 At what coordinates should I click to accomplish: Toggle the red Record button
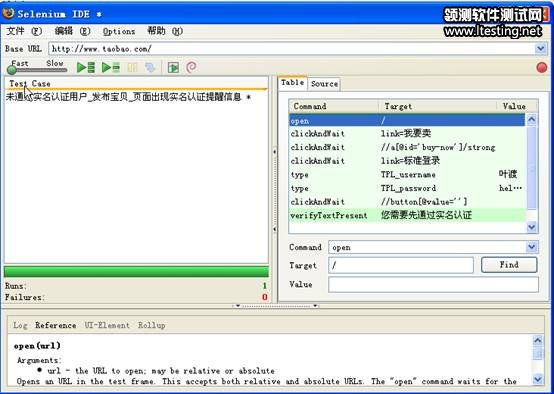(x=541, y=67)
